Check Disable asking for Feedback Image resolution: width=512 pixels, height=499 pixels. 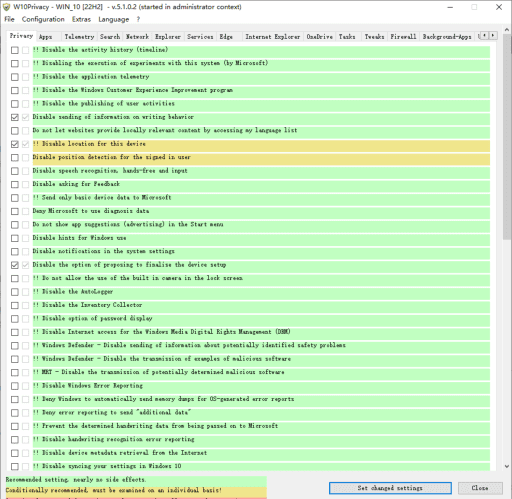pyautogui.click(x=14, y=184)
